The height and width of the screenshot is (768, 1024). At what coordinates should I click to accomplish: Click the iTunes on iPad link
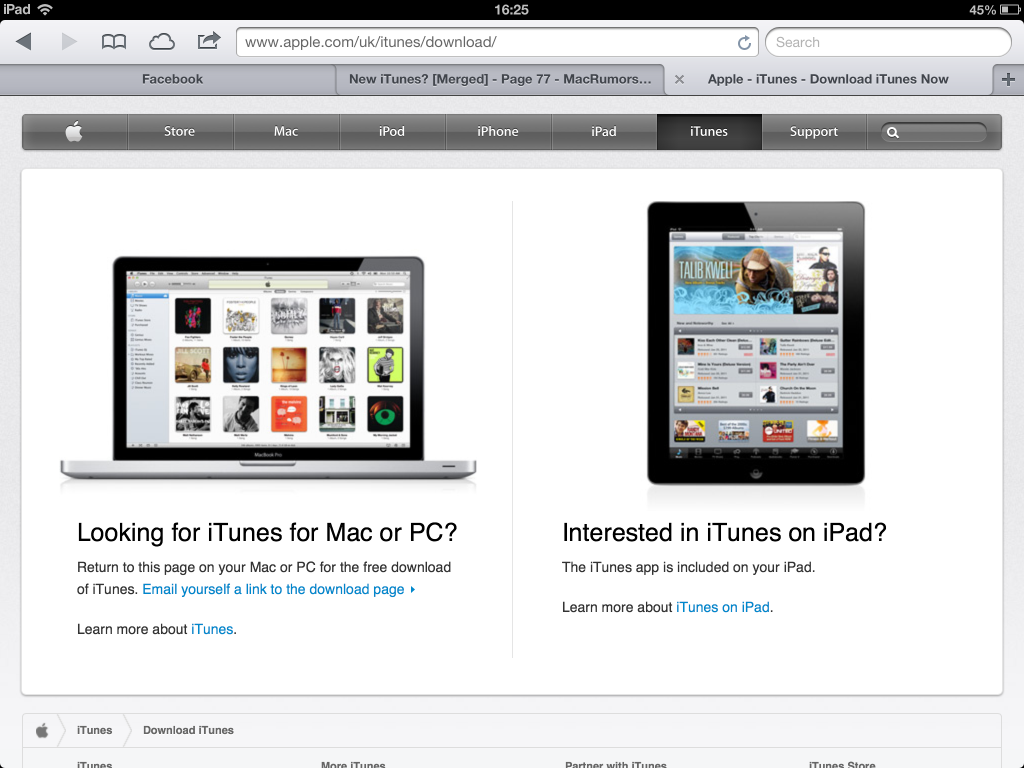[x=722, y=607]
